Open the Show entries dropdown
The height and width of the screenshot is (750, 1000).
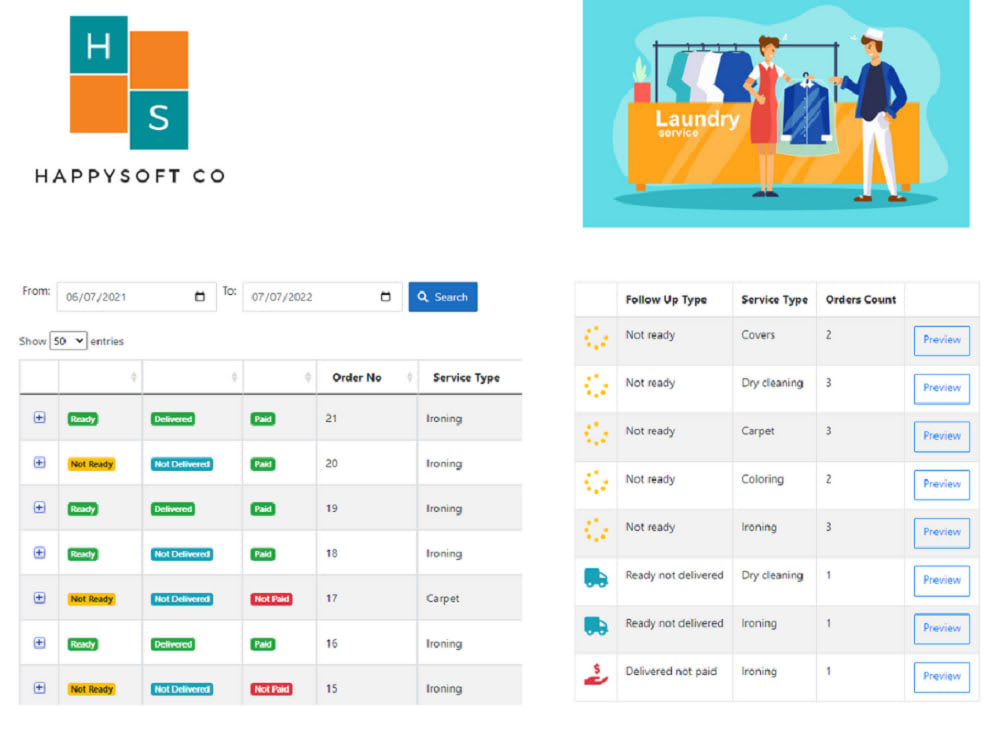pyautogui.click(x=68, y=341)
